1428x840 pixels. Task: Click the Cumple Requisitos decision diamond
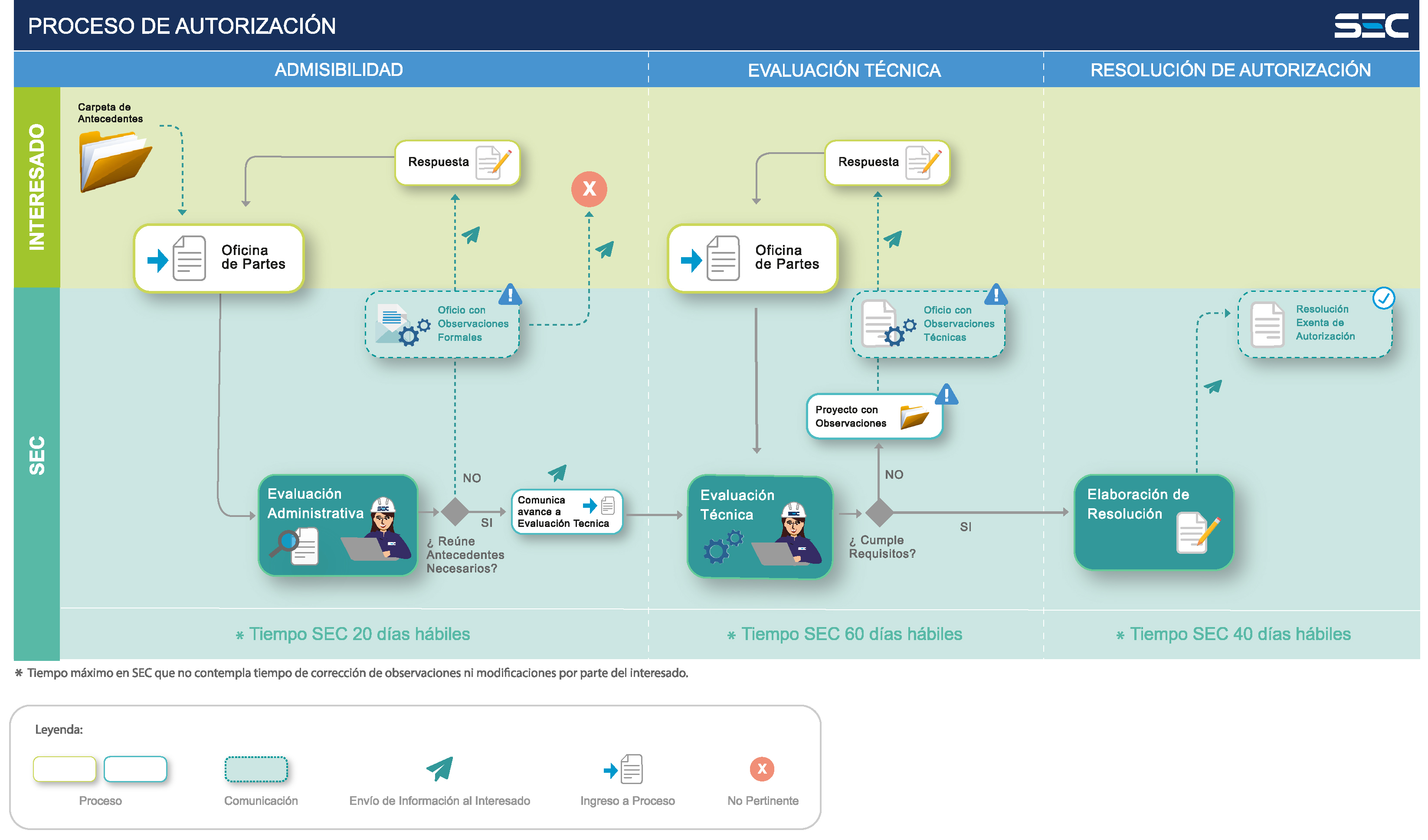[x=879, y=513]
